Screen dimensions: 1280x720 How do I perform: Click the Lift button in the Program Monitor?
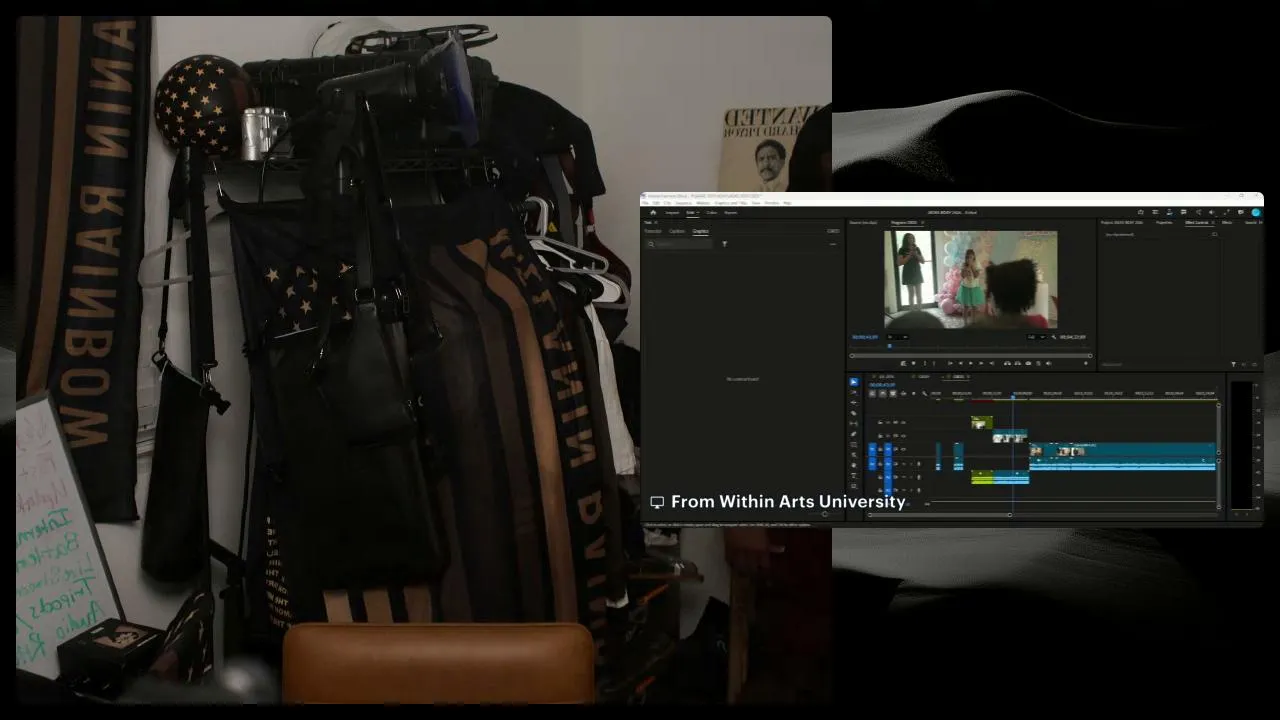tap(1006, 363)
